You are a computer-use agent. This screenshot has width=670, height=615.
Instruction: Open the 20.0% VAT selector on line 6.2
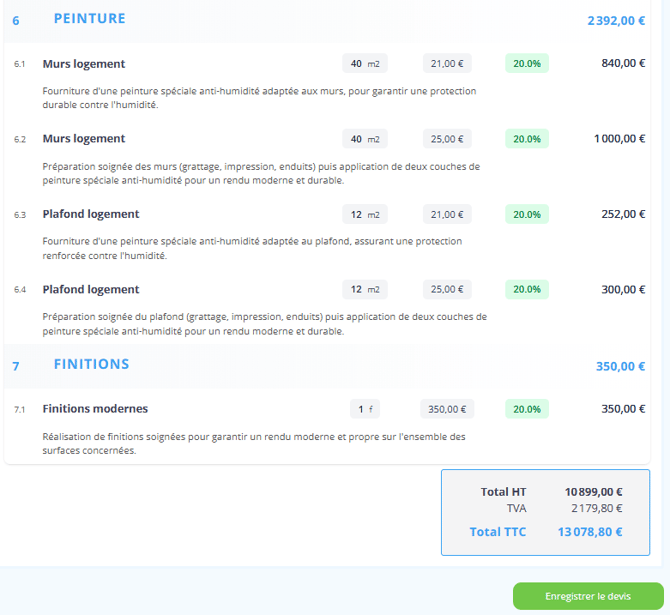click(x=526, y=139)
